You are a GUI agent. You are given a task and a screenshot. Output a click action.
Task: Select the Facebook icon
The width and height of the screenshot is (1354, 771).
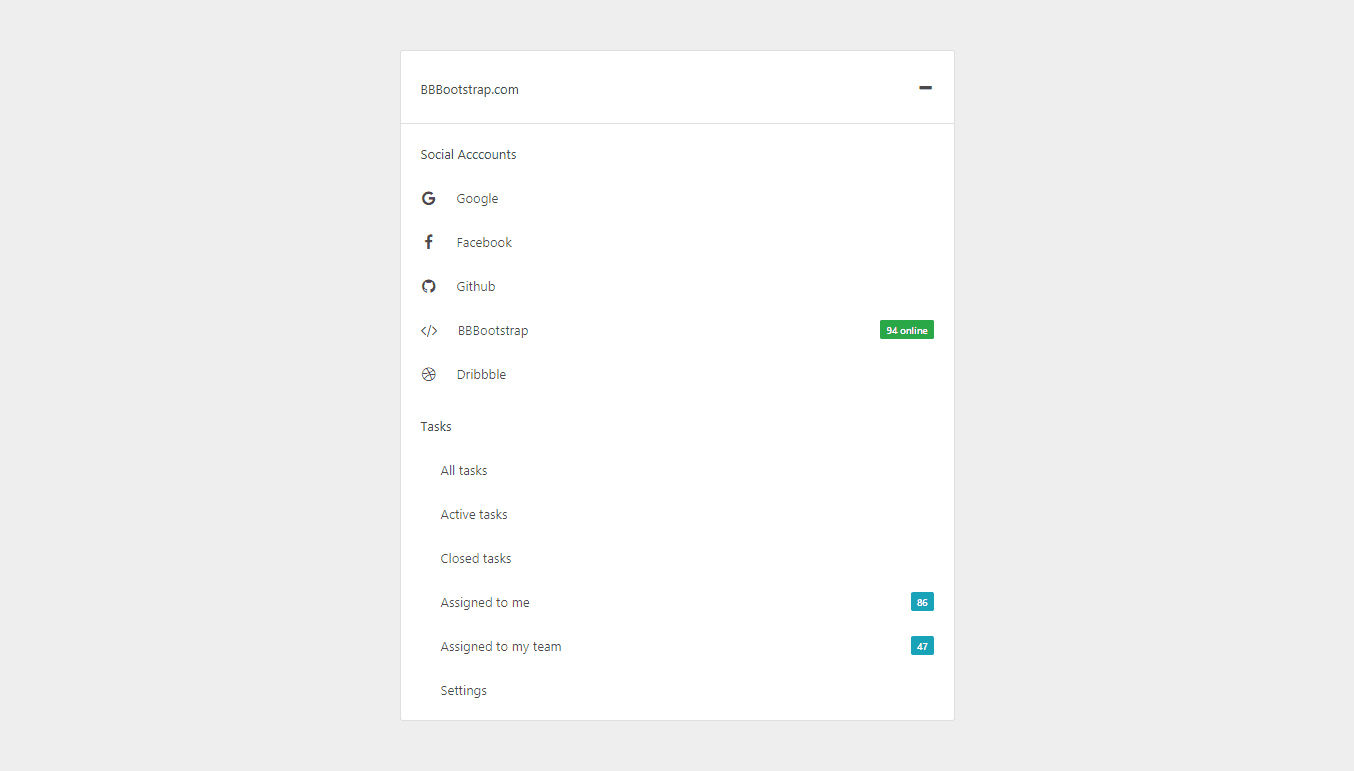(x=429, y=241)
